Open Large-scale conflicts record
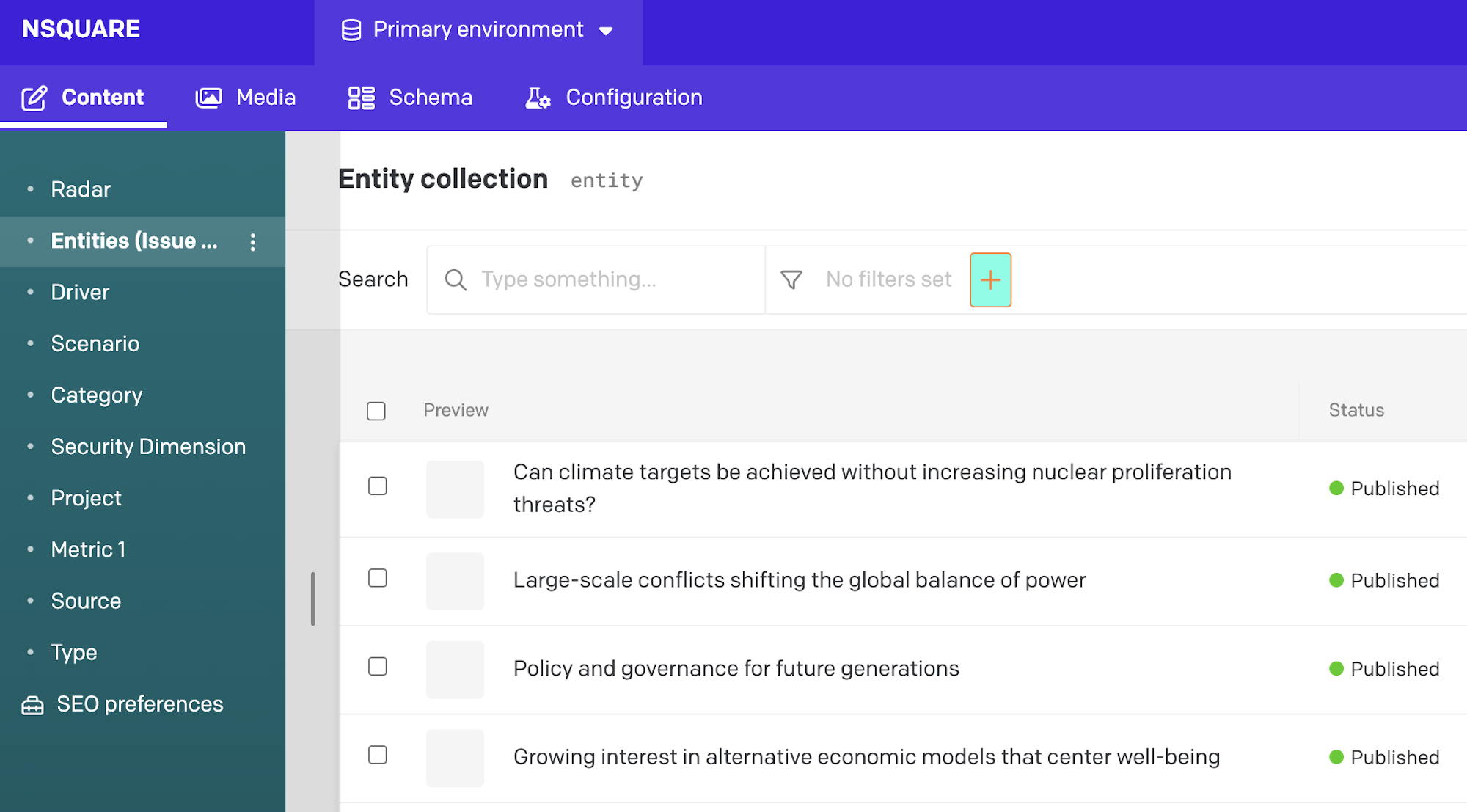The width and height of the screenshot is (1467, 812). (799, 580)
